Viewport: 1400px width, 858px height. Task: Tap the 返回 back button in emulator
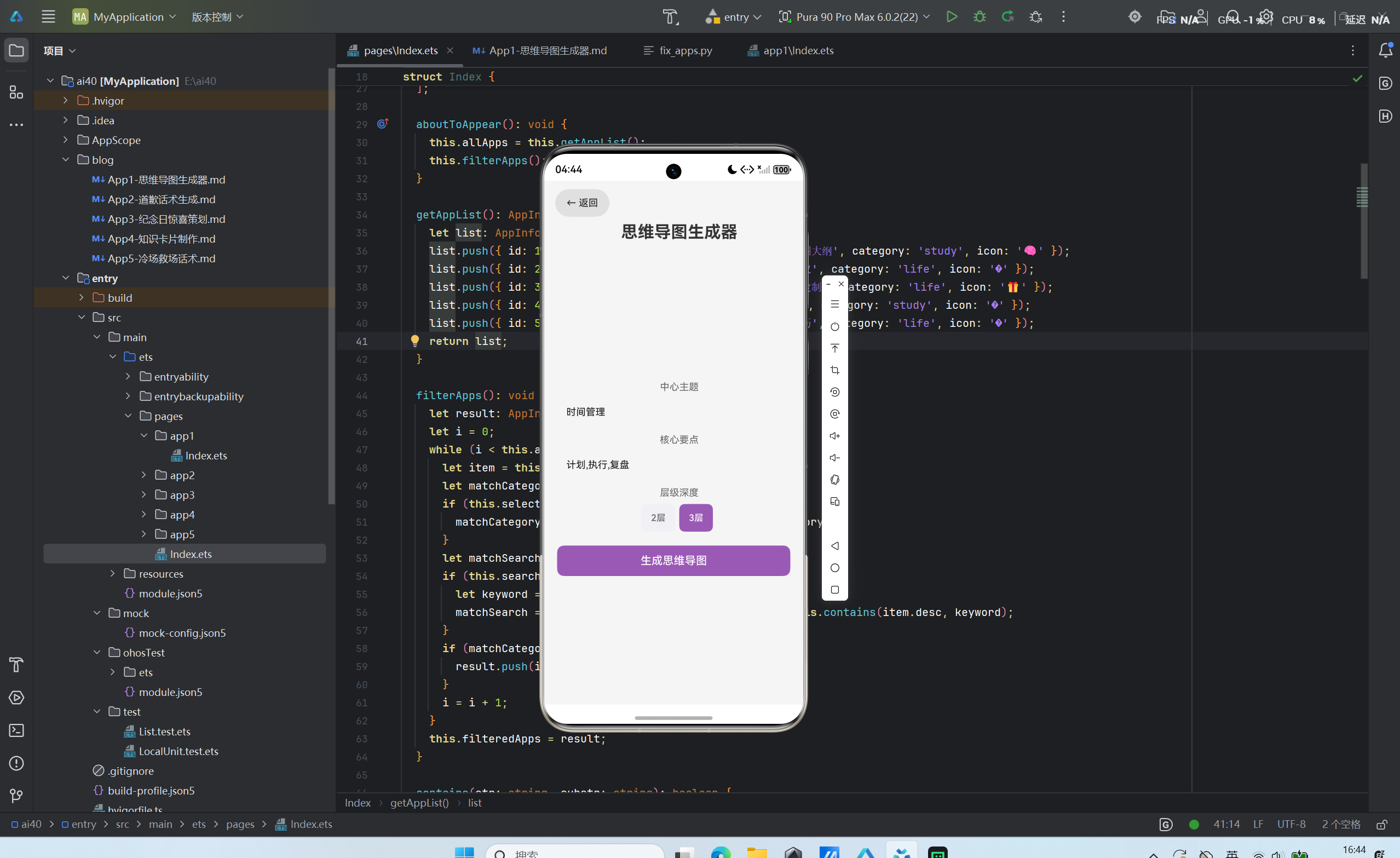[582, 203]
